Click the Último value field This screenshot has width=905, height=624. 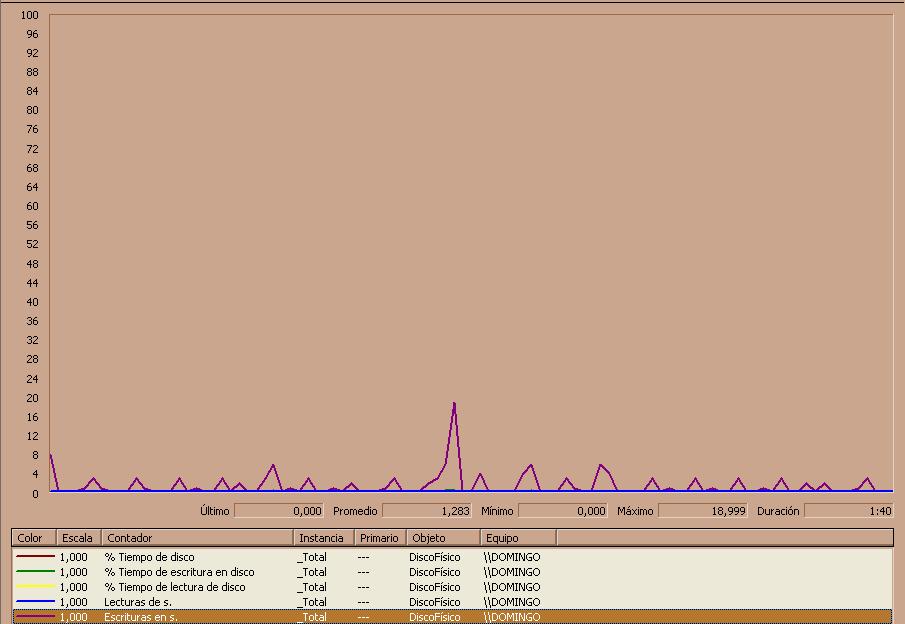(279, 511)
